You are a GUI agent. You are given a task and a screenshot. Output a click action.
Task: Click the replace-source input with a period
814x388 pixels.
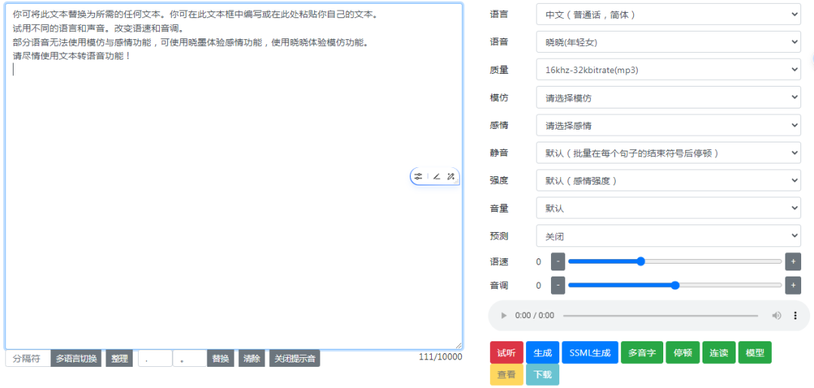(155, 358)
